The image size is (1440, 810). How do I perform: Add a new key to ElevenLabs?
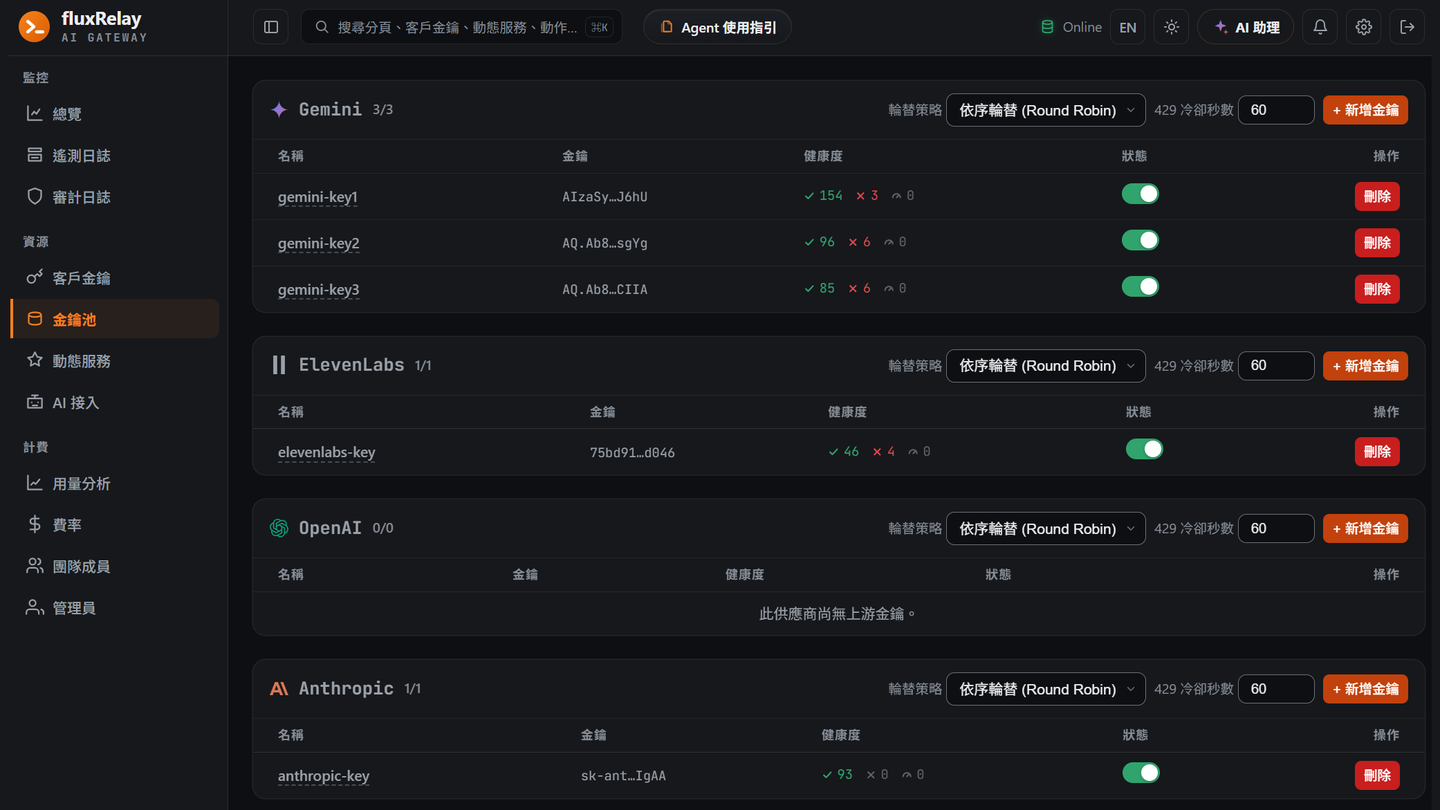(1365, 366)
